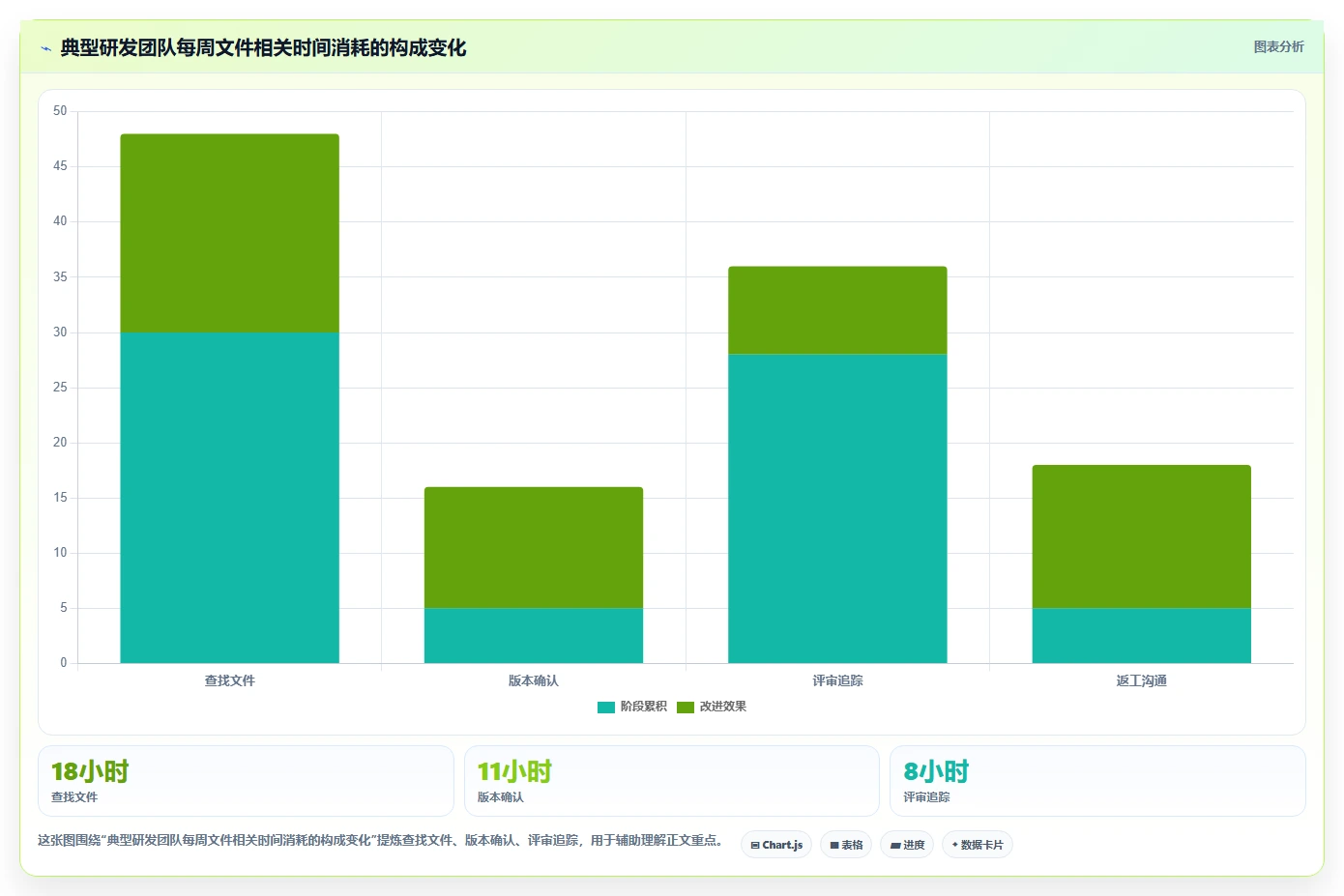The height and width of the screenshot is (896, 1344).
Task: Click the green segment of 评审追踪 bar
Action: (x=837, y=310)
